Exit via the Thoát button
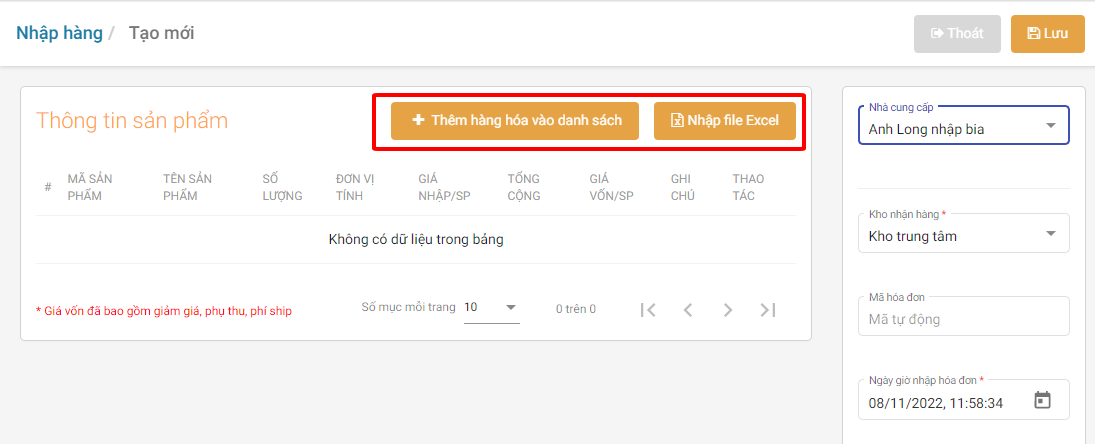The image size is (1095, 444). [957, 34]
